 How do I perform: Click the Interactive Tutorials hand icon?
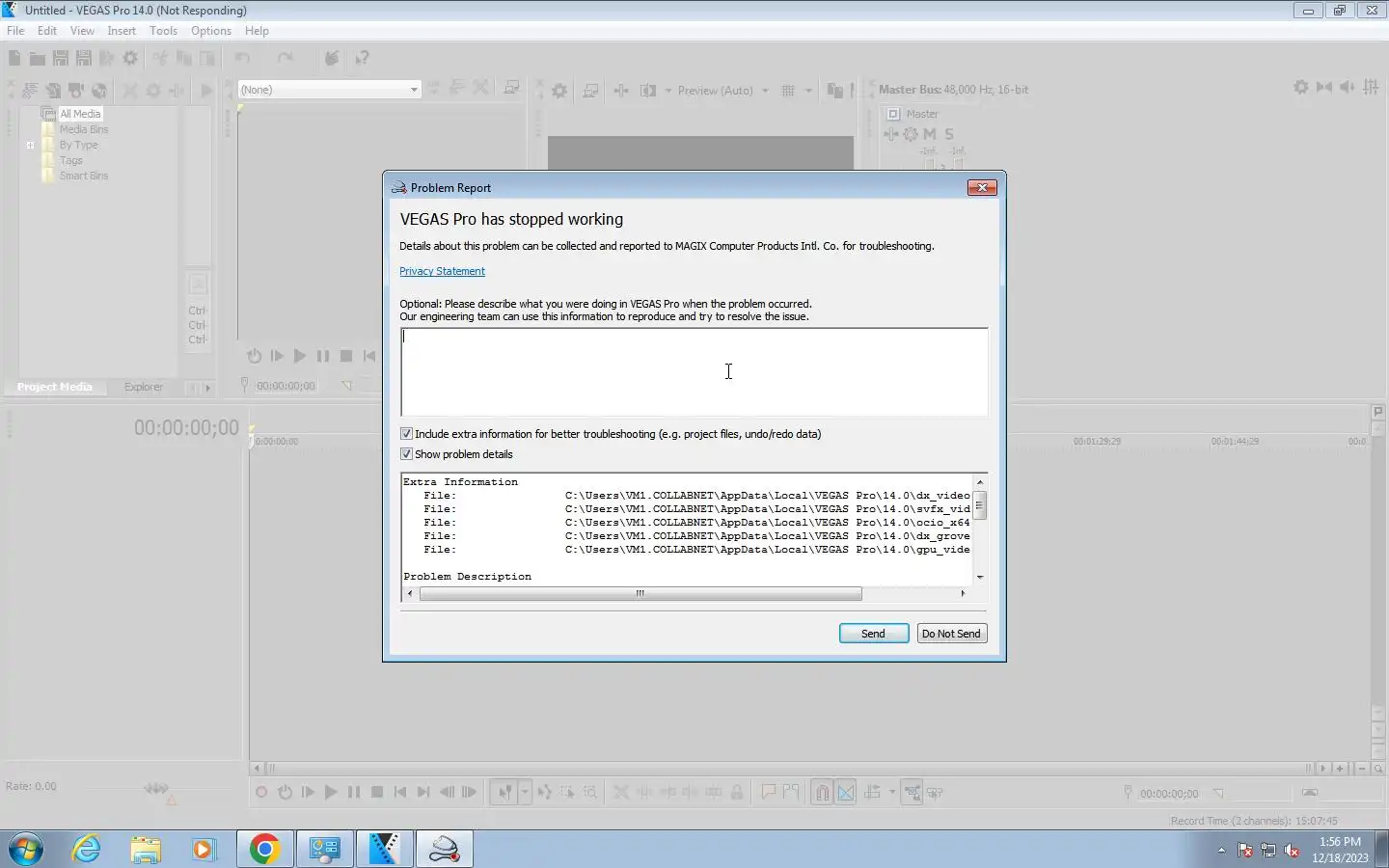(x=331, y=59)
